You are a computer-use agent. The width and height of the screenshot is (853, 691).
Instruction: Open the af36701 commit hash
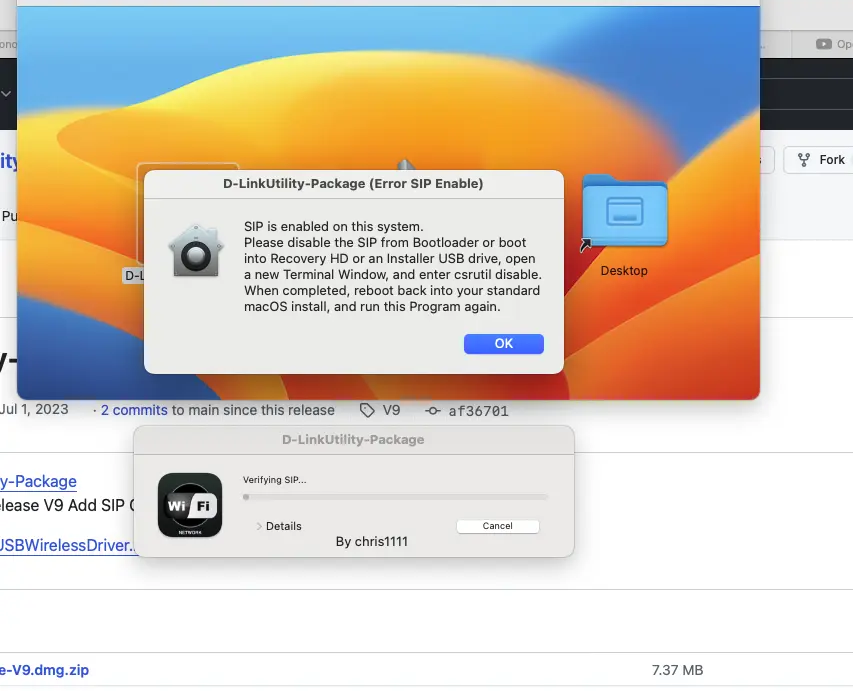478,411
